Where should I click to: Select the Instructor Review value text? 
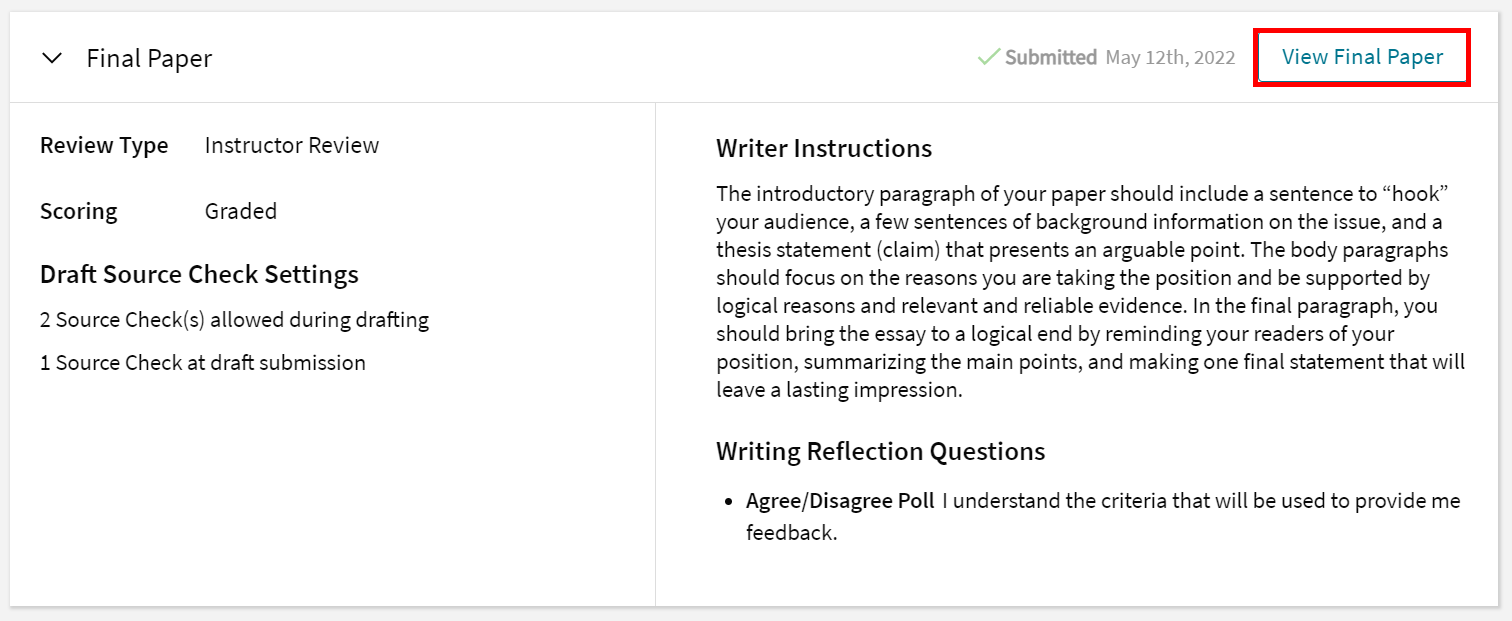click(x=291, y=145)
